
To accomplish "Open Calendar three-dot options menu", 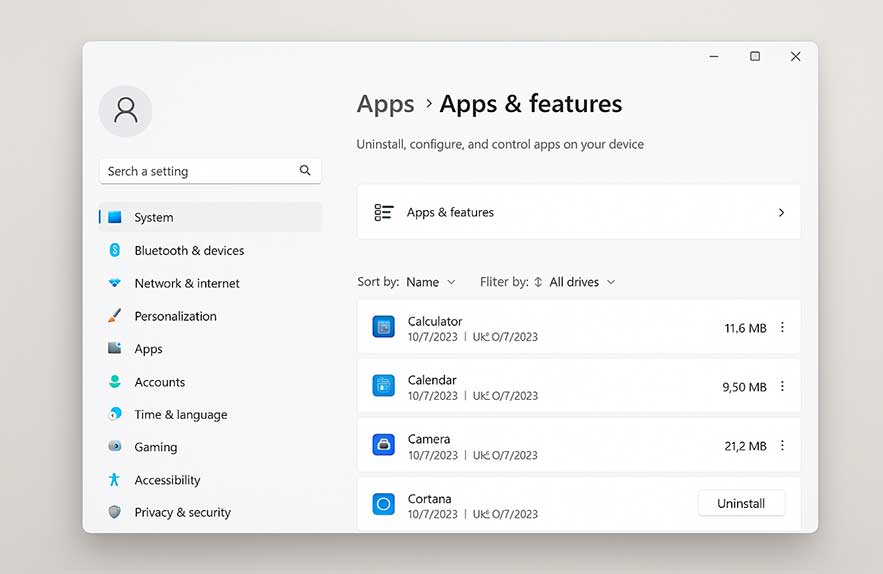I will 782,386.
